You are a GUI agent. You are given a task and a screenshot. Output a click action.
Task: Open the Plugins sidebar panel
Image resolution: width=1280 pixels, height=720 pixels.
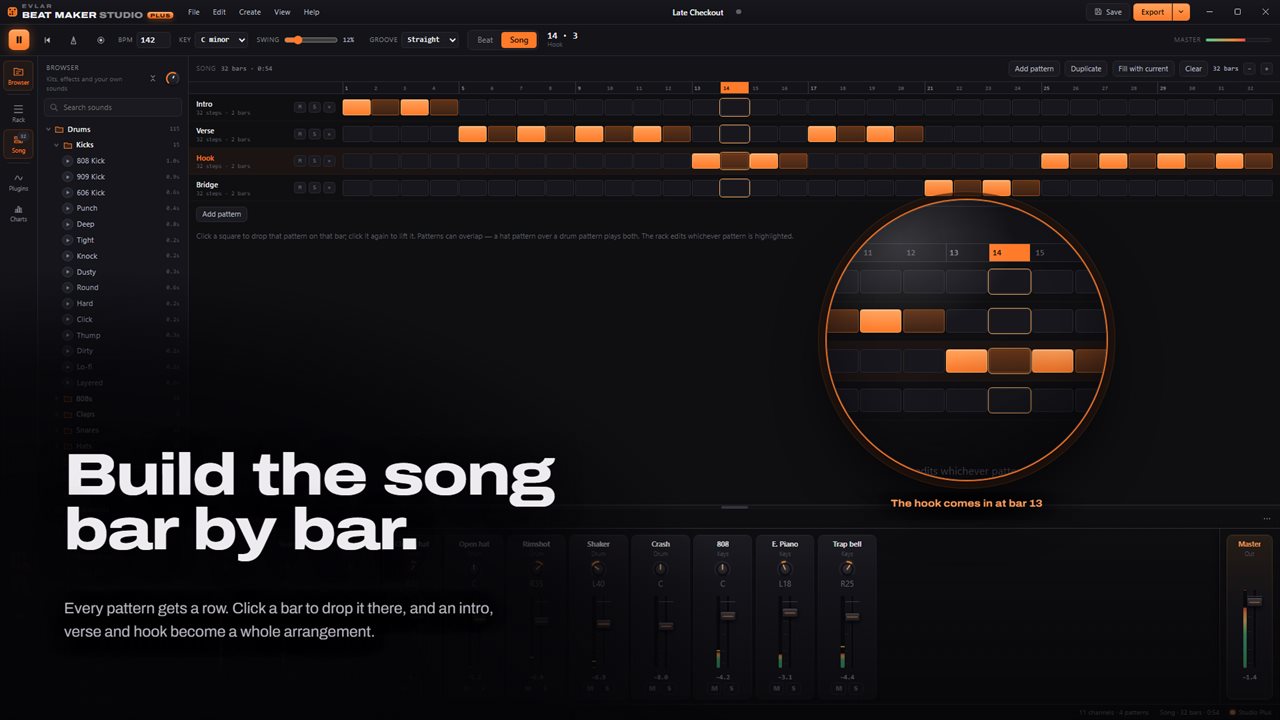tap(19, 181)
